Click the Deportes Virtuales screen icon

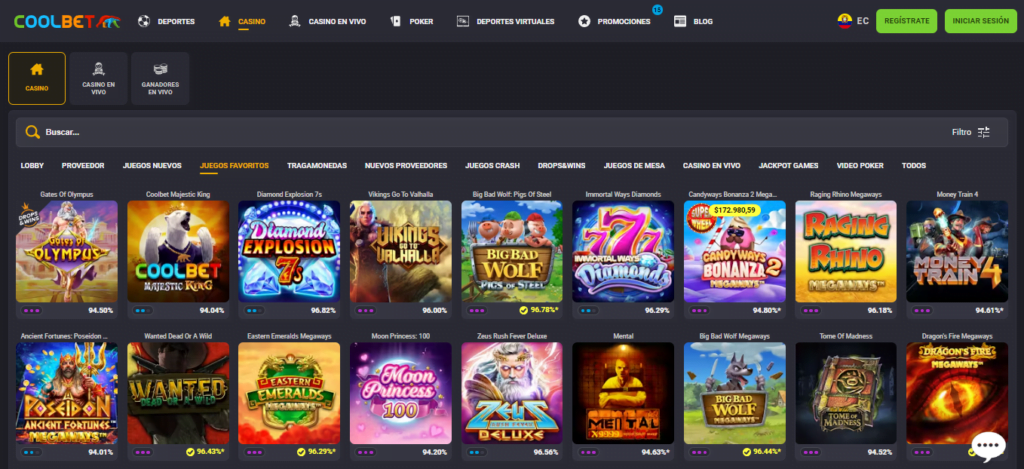[x=463, y=22]
